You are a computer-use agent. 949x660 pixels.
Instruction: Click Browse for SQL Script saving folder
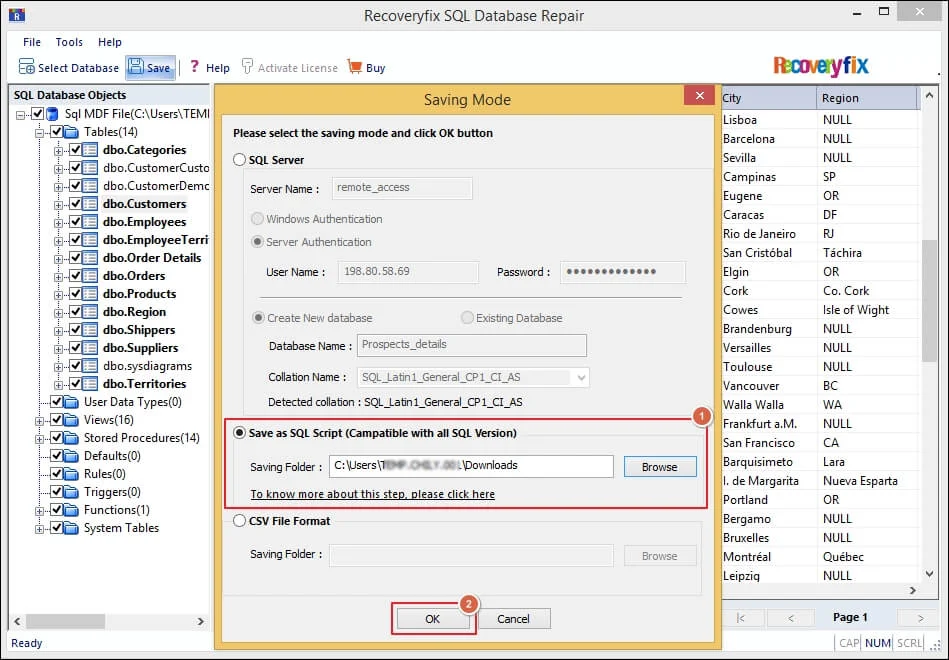point(660,467)
